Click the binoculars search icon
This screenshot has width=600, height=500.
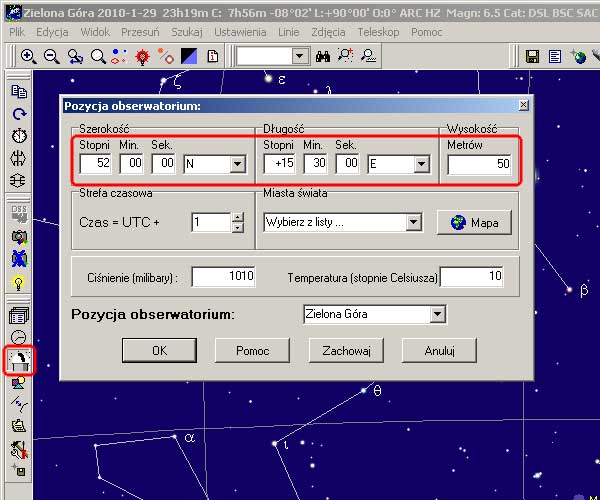323,57
